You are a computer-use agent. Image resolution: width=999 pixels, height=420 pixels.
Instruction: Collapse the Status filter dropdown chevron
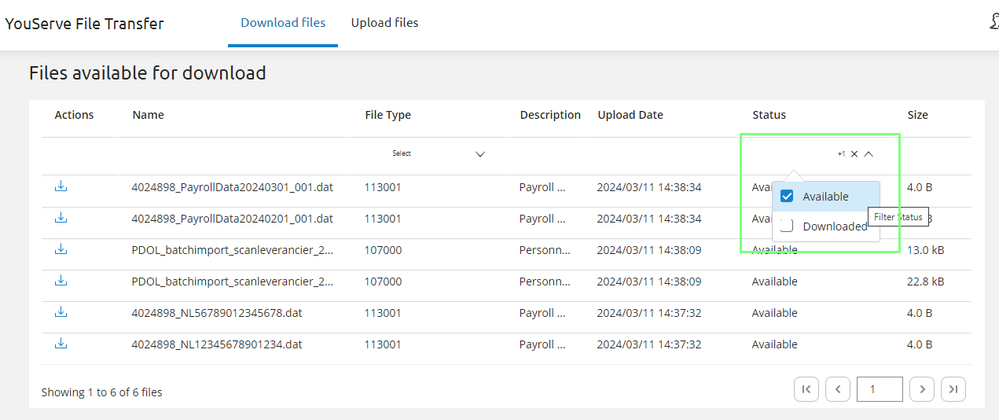[869, 154]
